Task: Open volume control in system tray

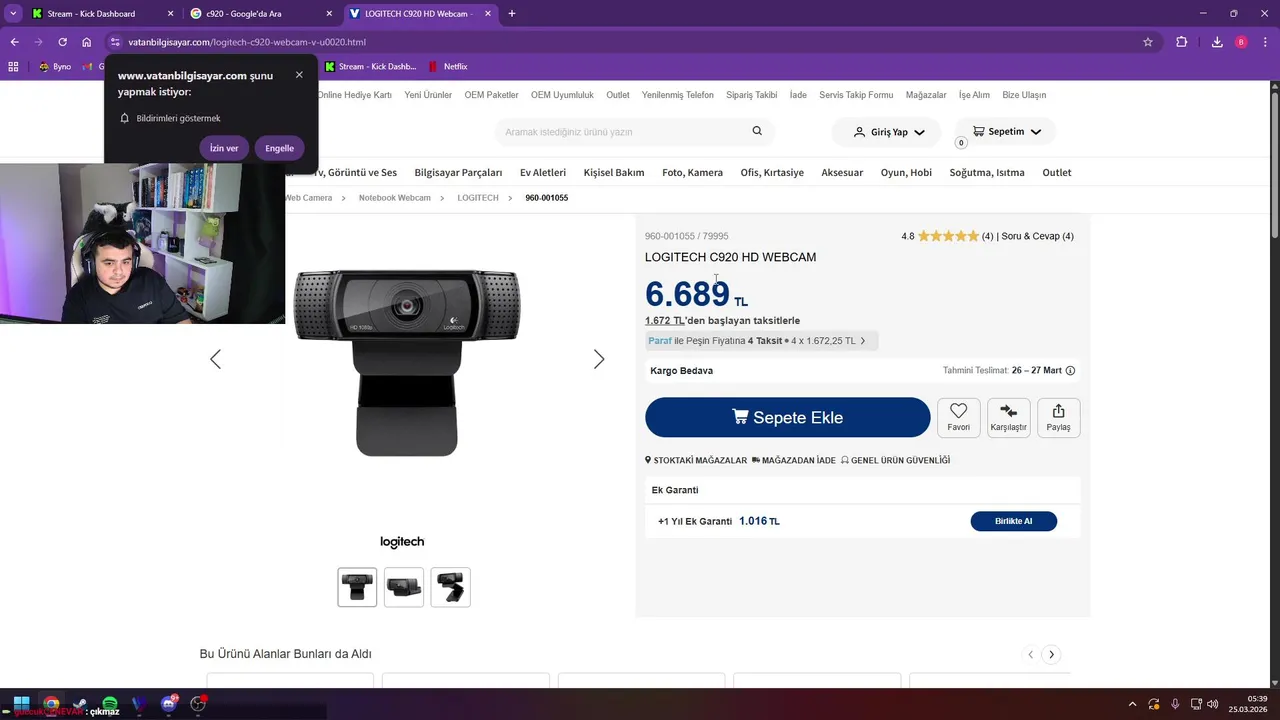Action: (1212, 704)
